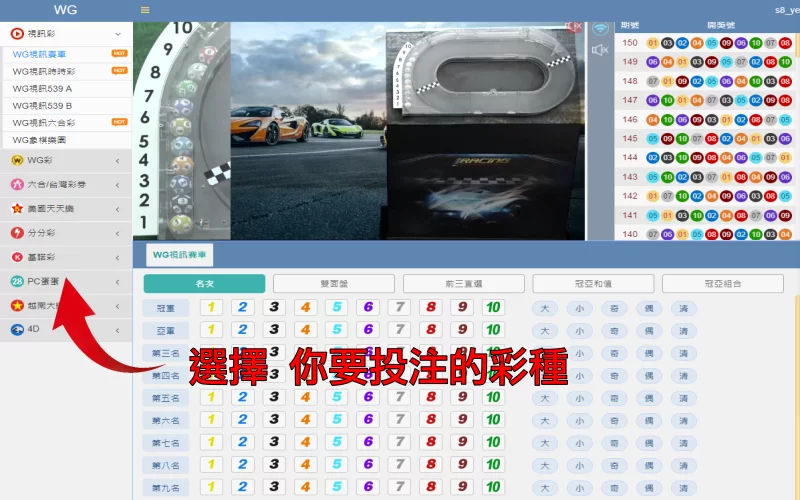Click the 視訊彩 red play icon
This screenshot has height=500, width=800.
tap(18, 33)
